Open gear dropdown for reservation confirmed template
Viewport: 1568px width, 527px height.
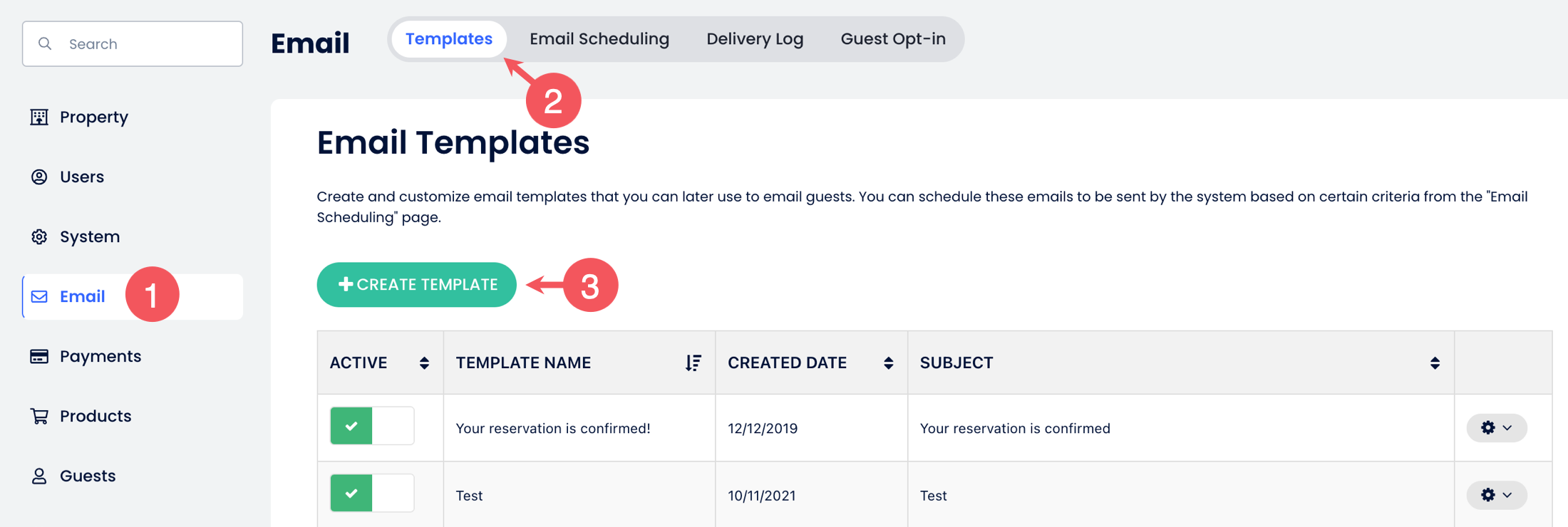point(1496,427)
